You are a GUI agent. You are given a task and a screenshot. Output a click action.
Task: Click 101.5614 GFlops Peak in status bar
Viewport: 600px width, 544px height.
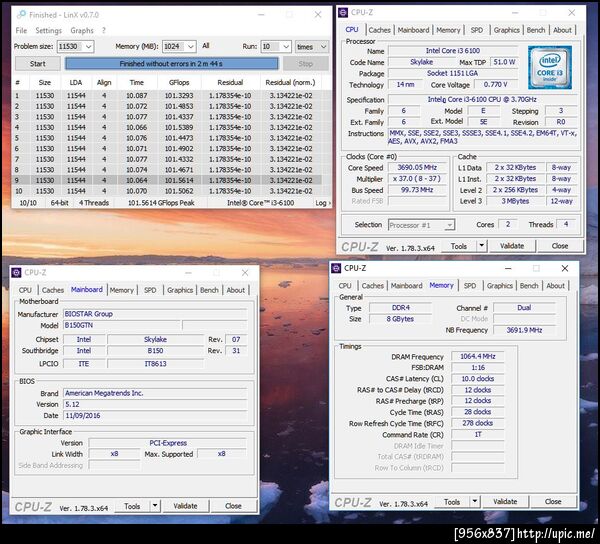click(x=161, y=203)
